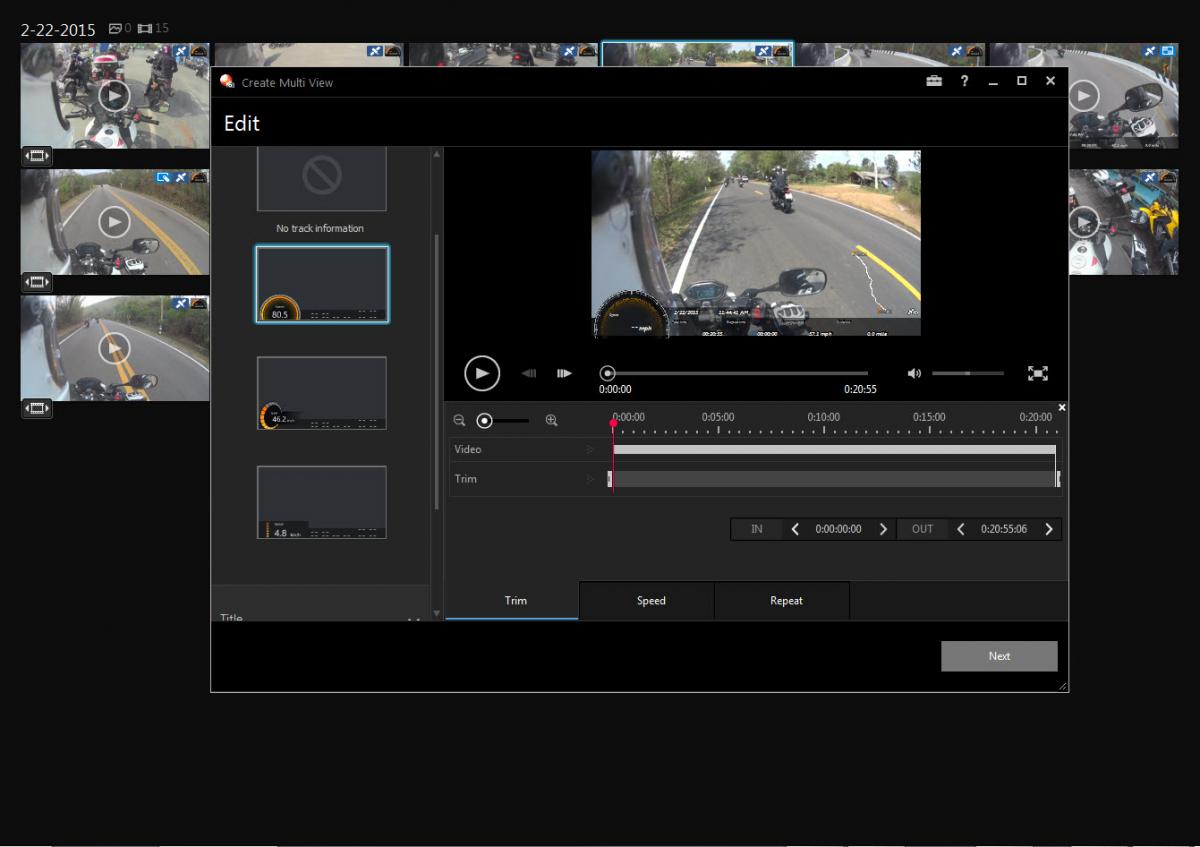Expand the Video track row arrow
Image resolution: width=1200 pixels, height=847 pixels.
coord(590,450)
